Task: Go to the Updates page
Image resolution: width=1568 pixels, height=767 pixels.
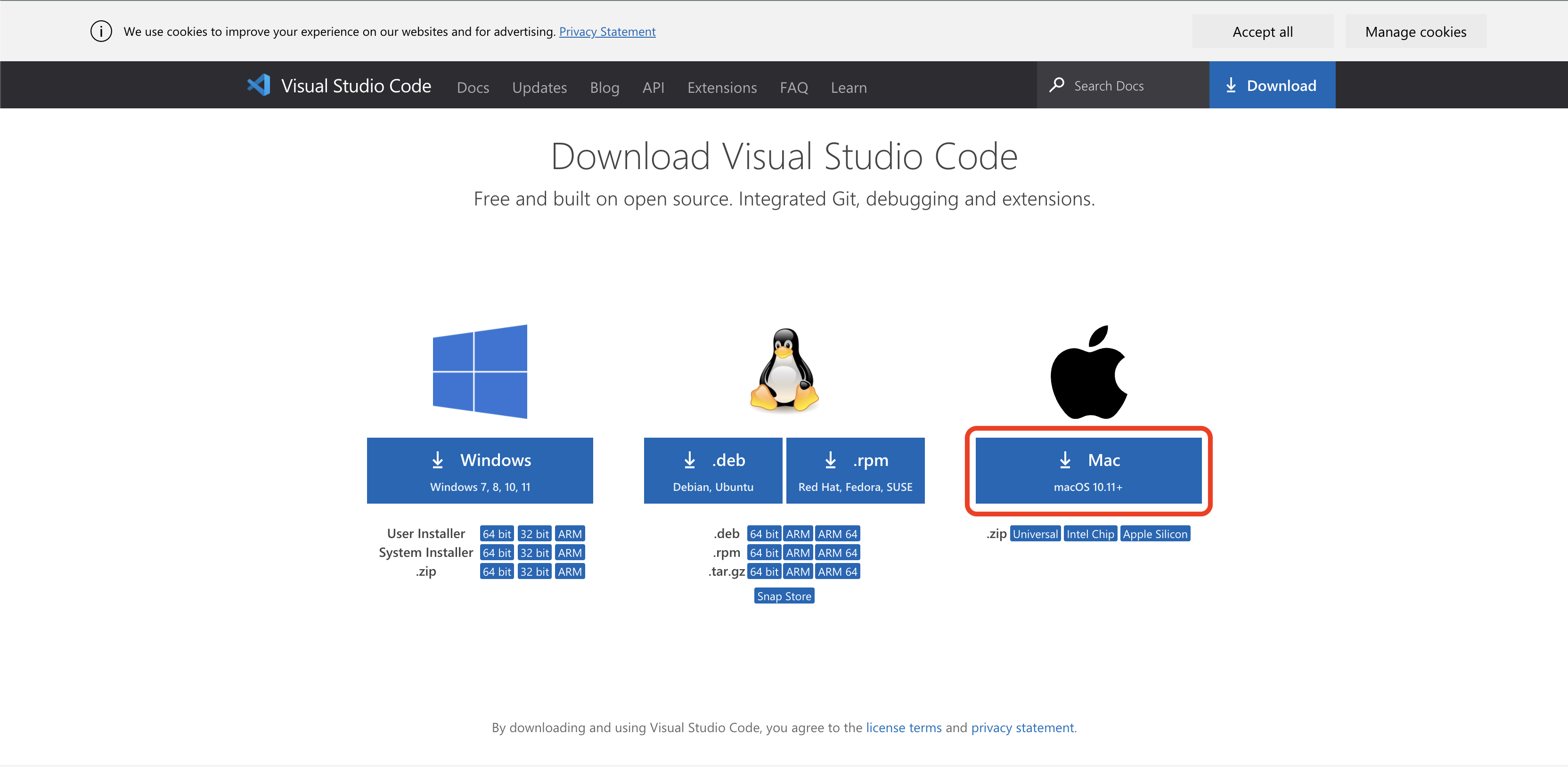Action: click(x=539, y=88)
